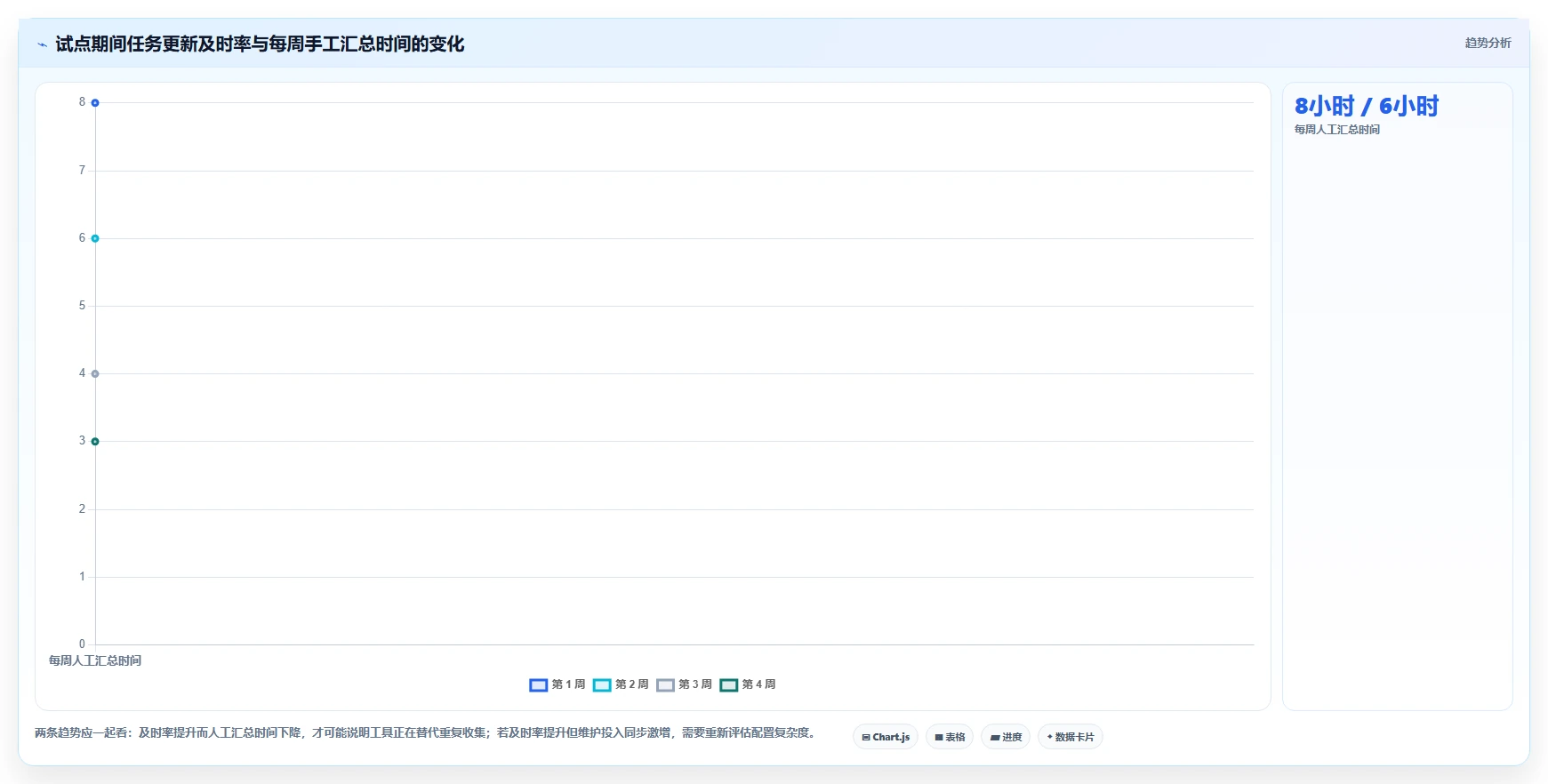Screen dimensions: 1548x784
Task: Click the 每周人工汇总时间 card caption
Action: 1337,130
